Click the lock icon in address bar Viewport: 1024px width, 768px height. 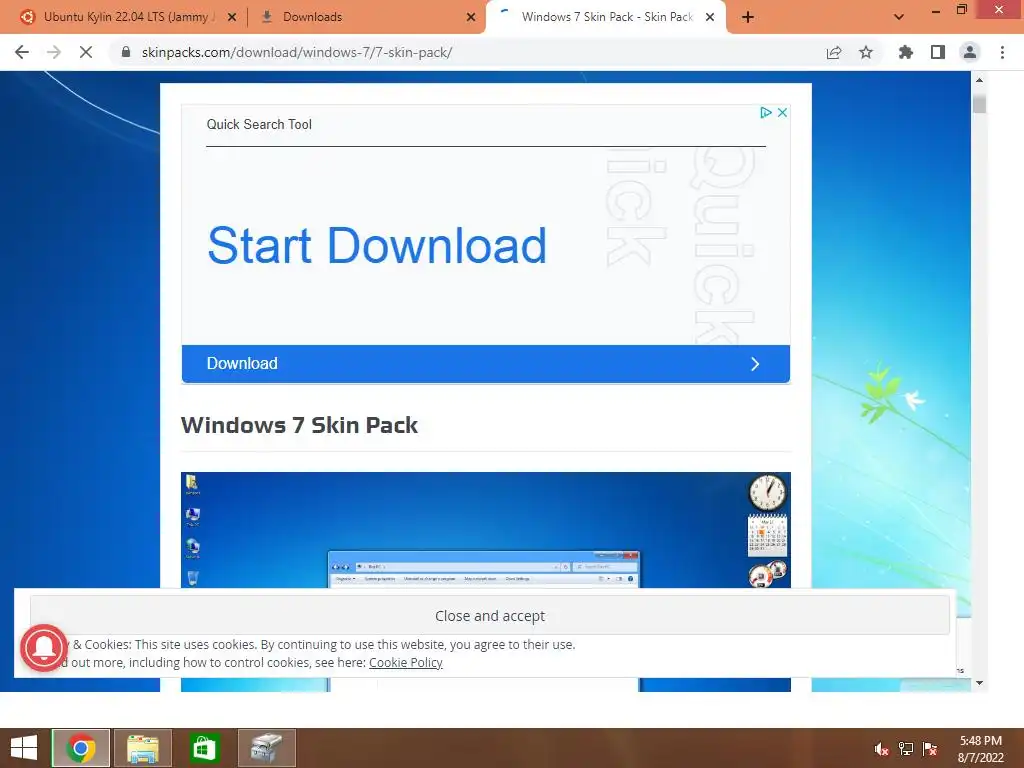pyautogui.click(x=126, y=52)
